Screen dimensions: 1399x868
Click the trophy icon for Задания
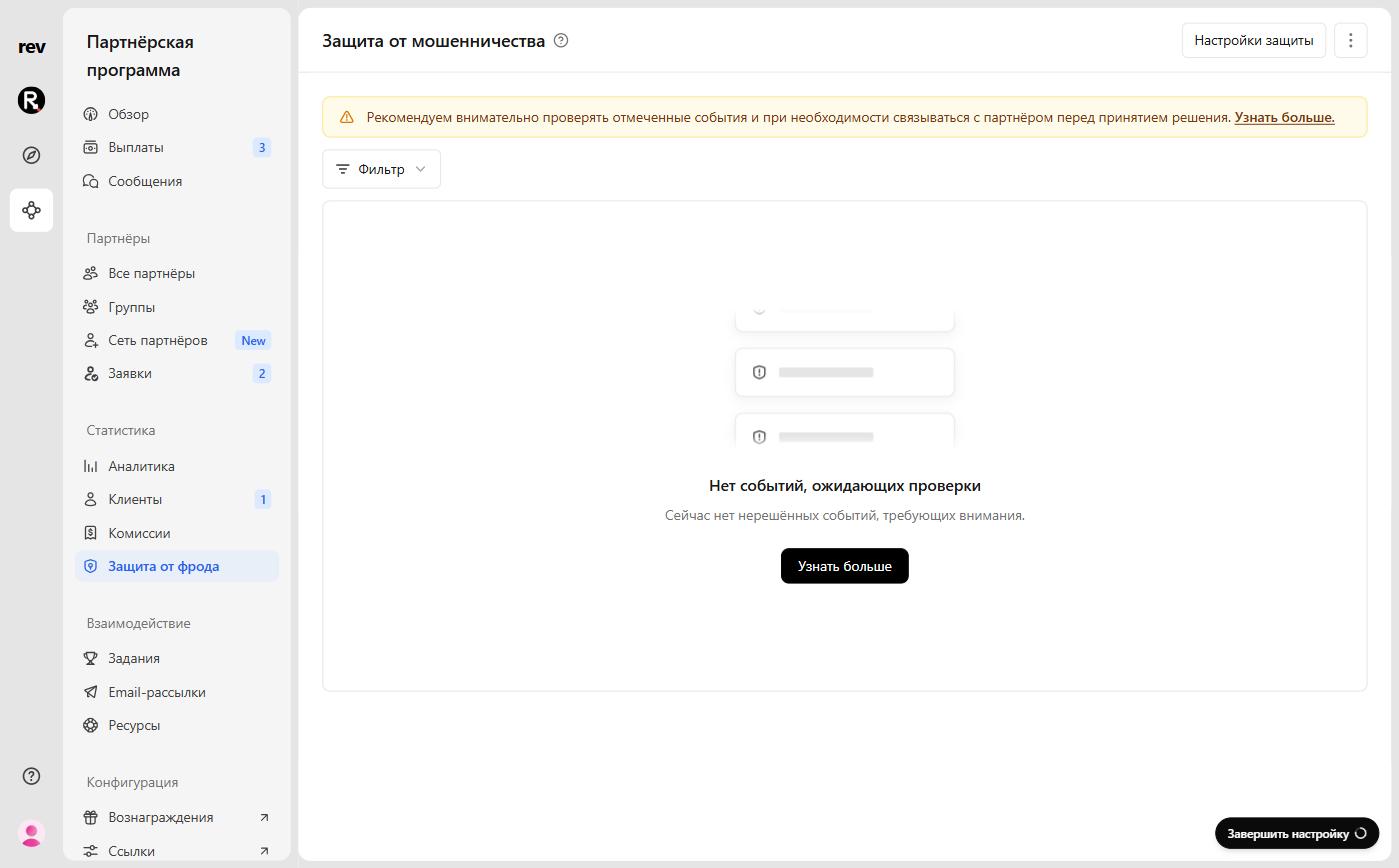point(90,658)
